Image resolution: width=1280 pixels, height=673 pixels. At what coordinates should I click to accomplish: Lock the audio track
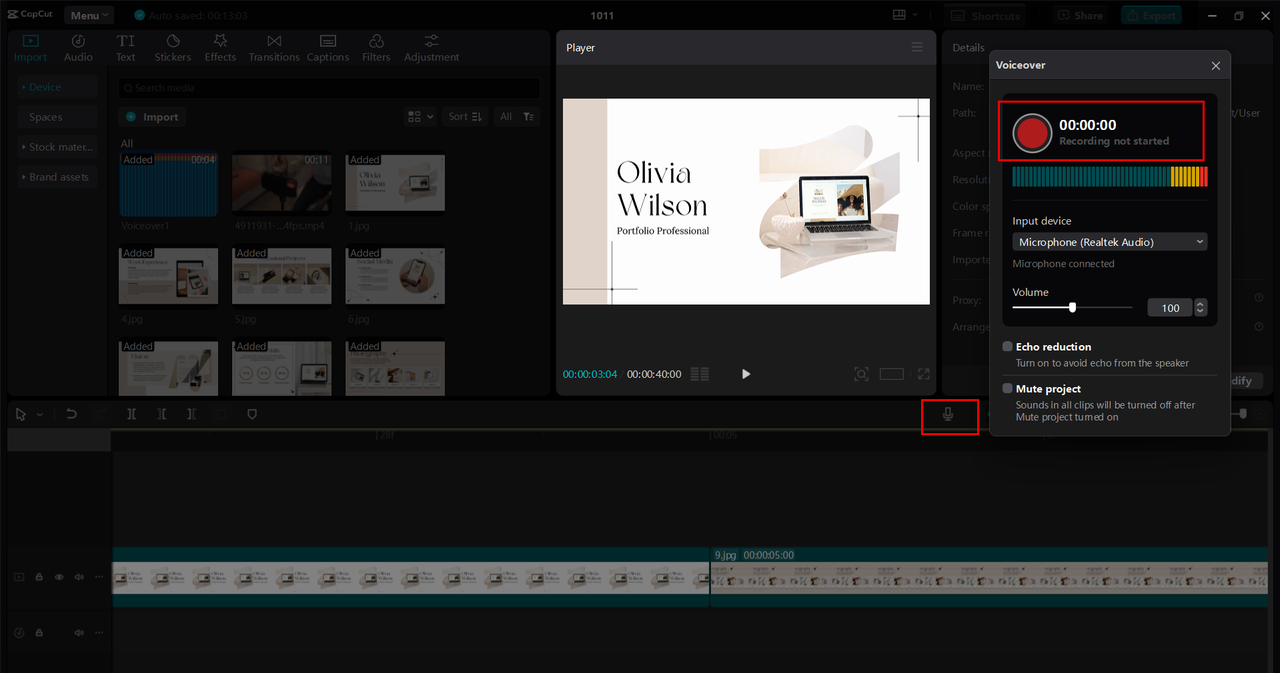point(39,633)
